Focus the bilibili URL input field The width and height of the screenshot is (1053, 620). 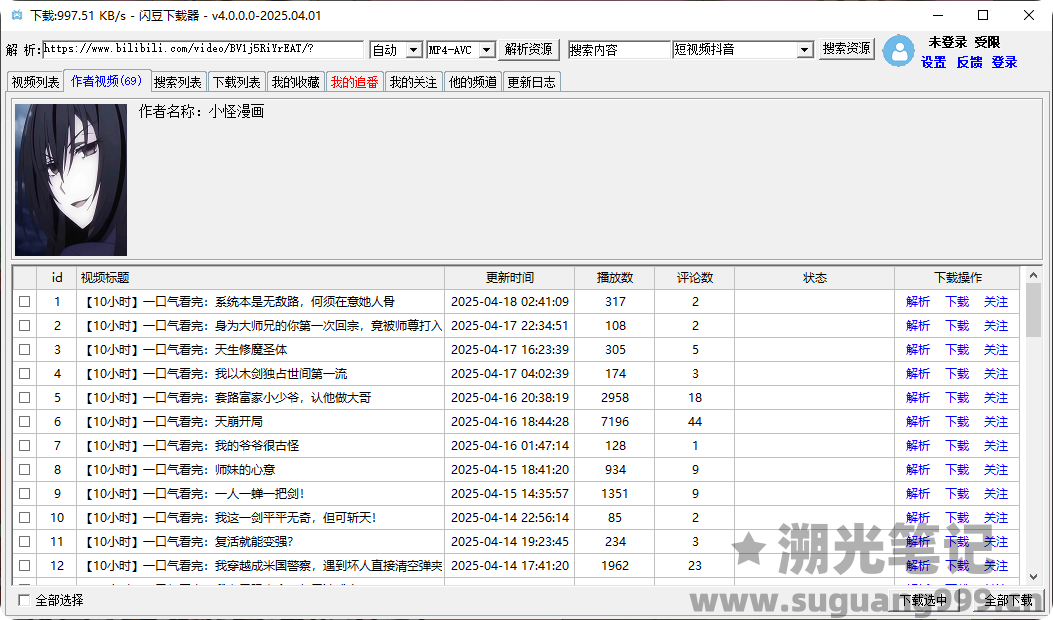point(203,49)
